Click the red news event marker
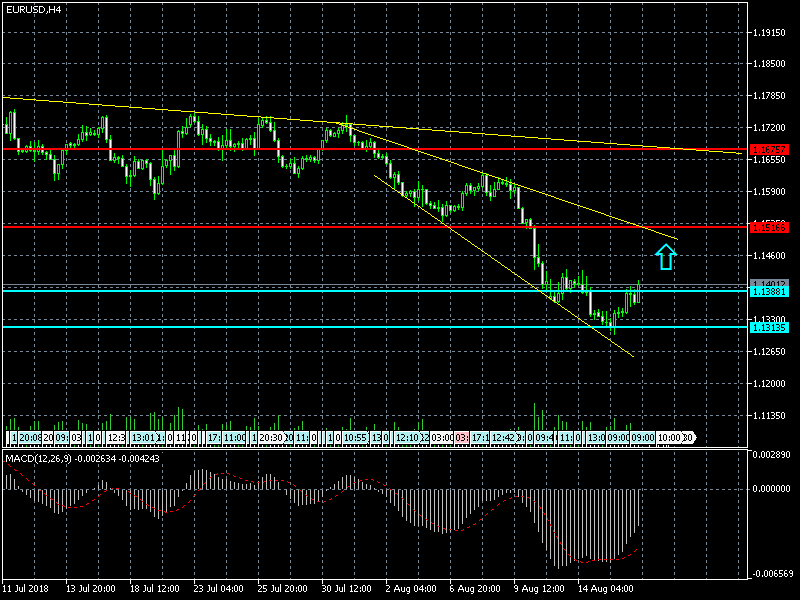This screenshot has height=600, width=800. click(x=462, y=438)
